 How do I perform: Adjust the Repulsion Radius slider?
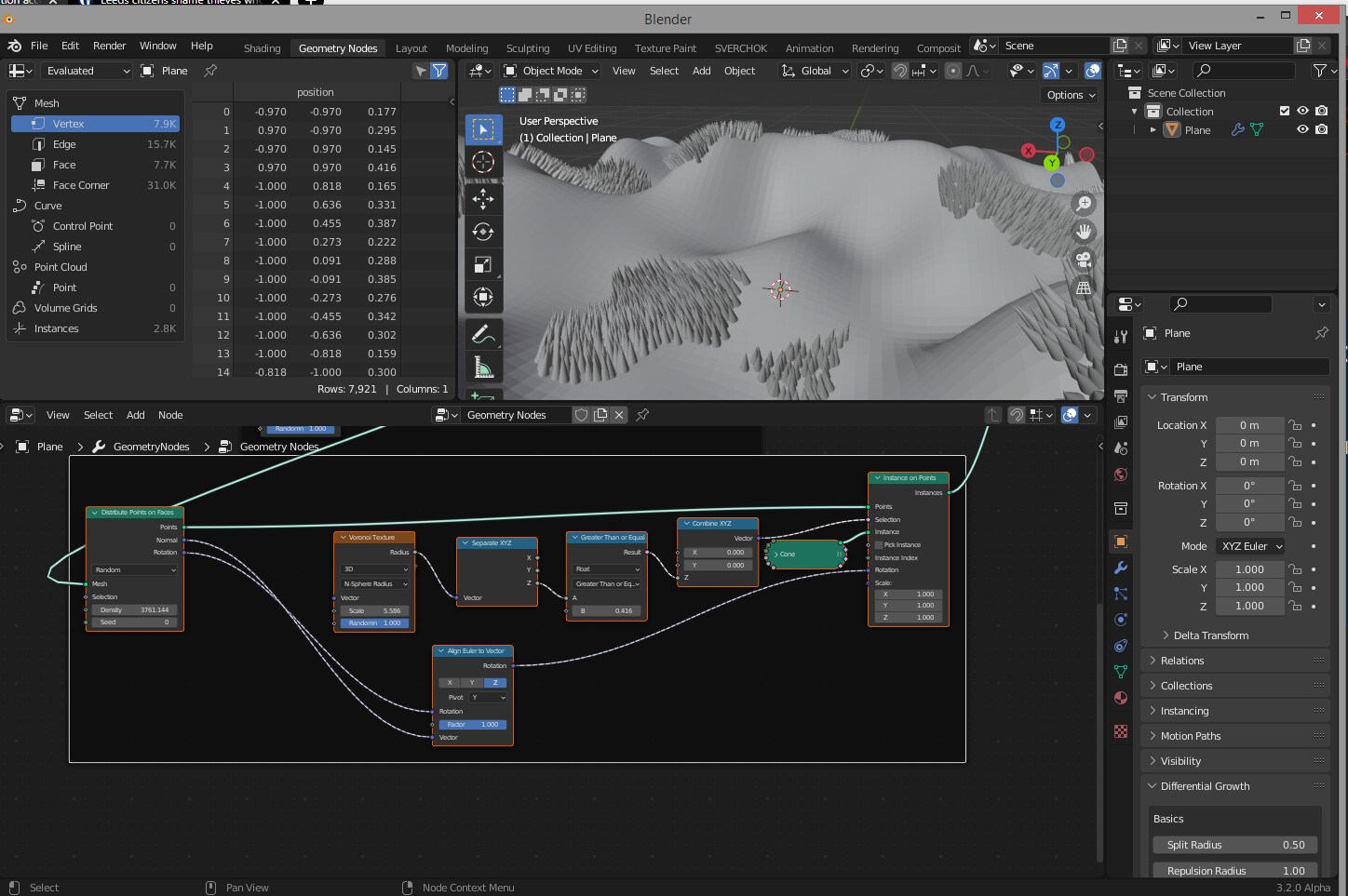(1235, 871)
